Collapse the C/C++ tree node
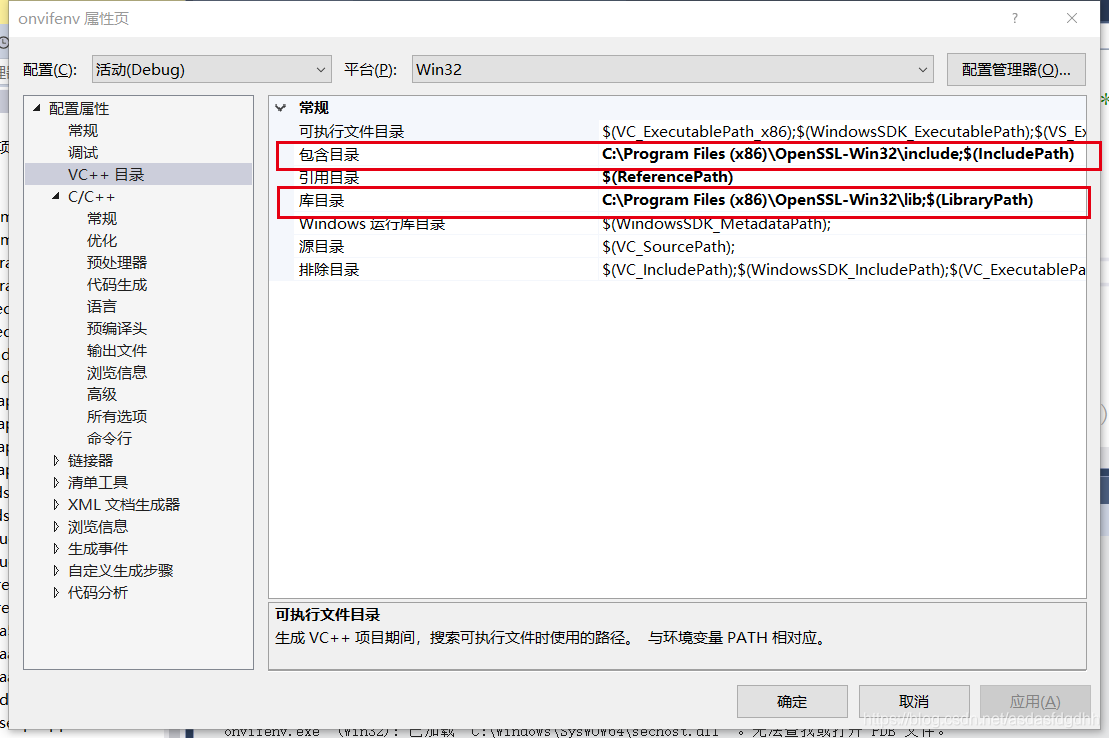The width and height of the screenshot is (1109, 738). tap(54, 196)
